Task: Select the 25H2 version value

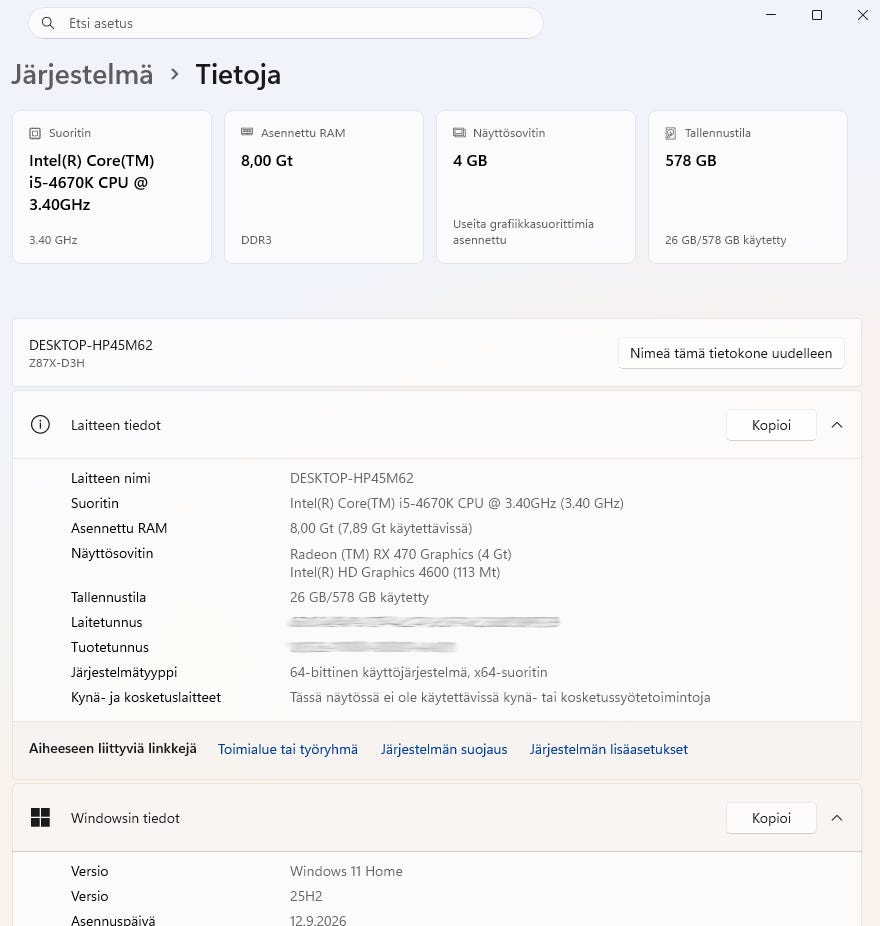Action: [x=306, y=896]
